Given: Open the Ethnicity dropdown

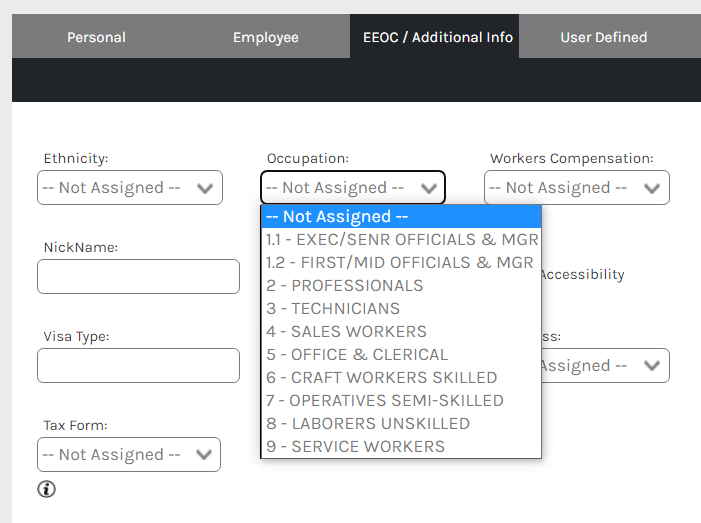Looking at the screenshot, I should pyautogui.click(x=130, y=188).
